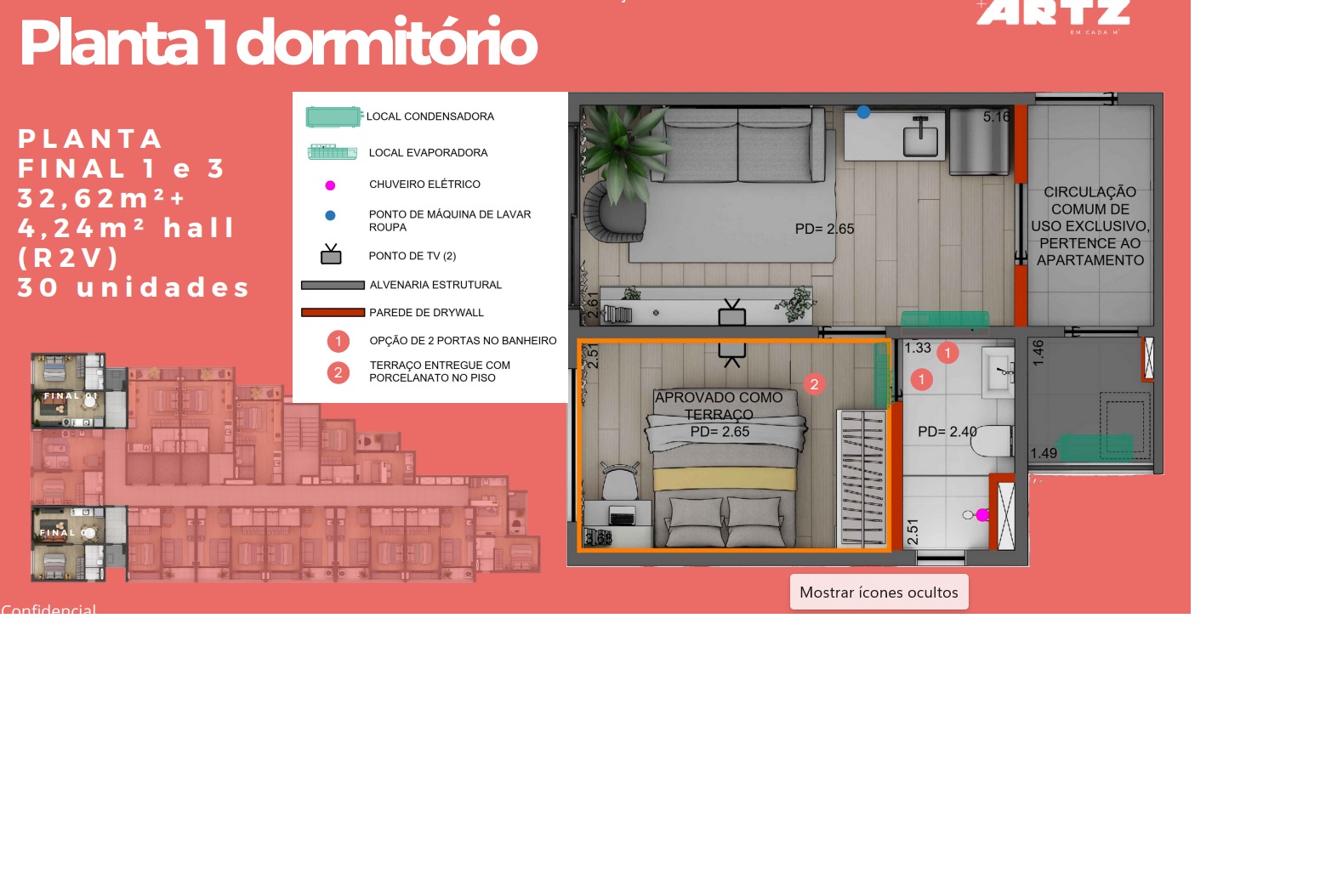Click the APROVADO COMO TERRAÇO label
Image resolution: width=1337 pixels, height=896 pixels.
click(x=719, y=405)
